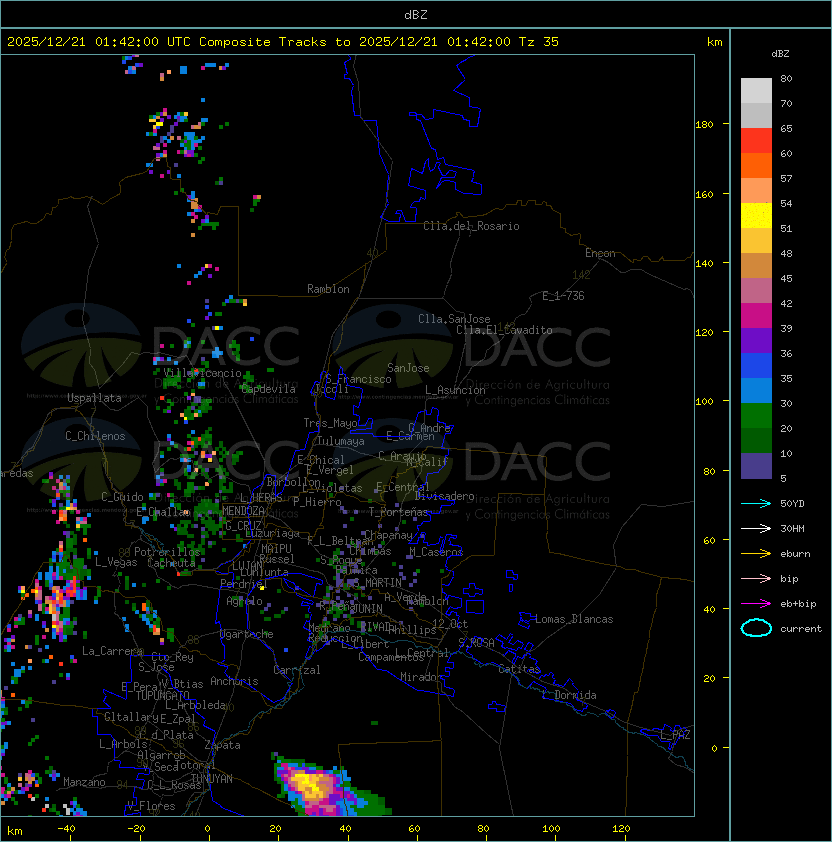Click the 'C_Chilenos' map label
This screenshot has height=842, width=832.
[x=95, y=436]
